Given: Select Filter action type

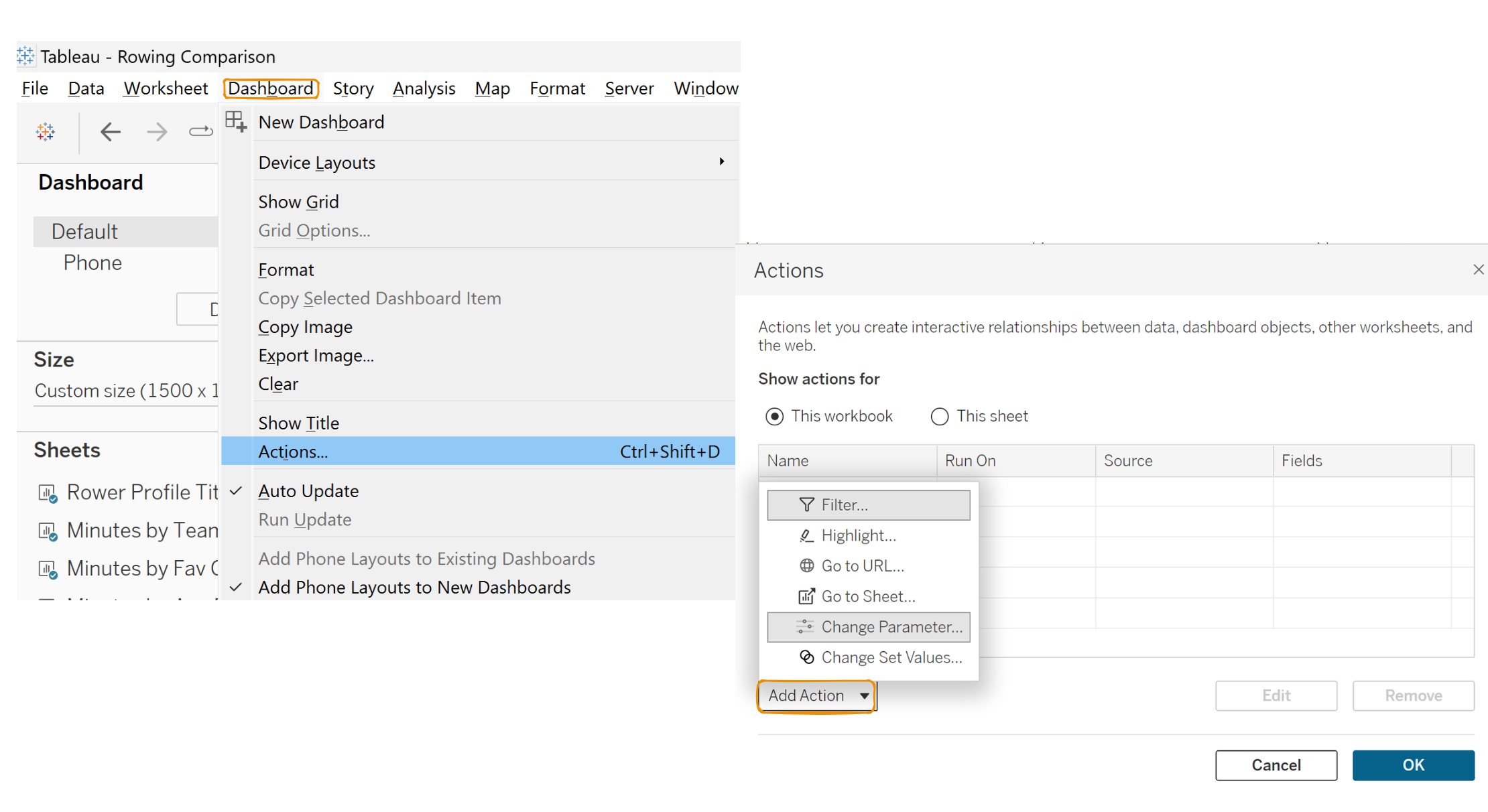Looking at the screenshot, I should [x=869, y=504].
